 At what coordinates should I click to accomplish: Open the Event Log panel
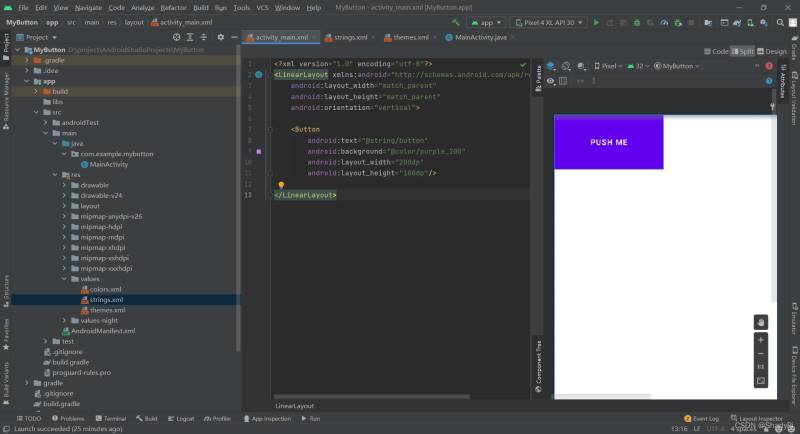(701, 418)
